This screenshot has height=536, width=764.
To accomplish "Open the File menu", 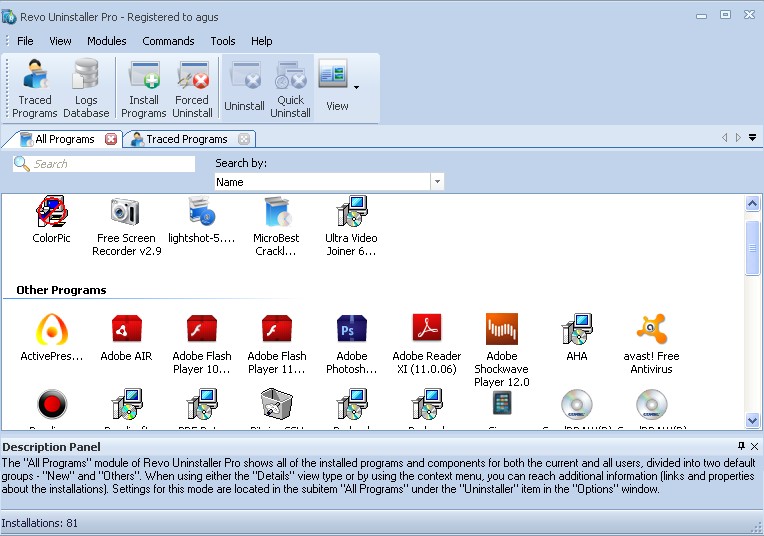I will (25, 41).
